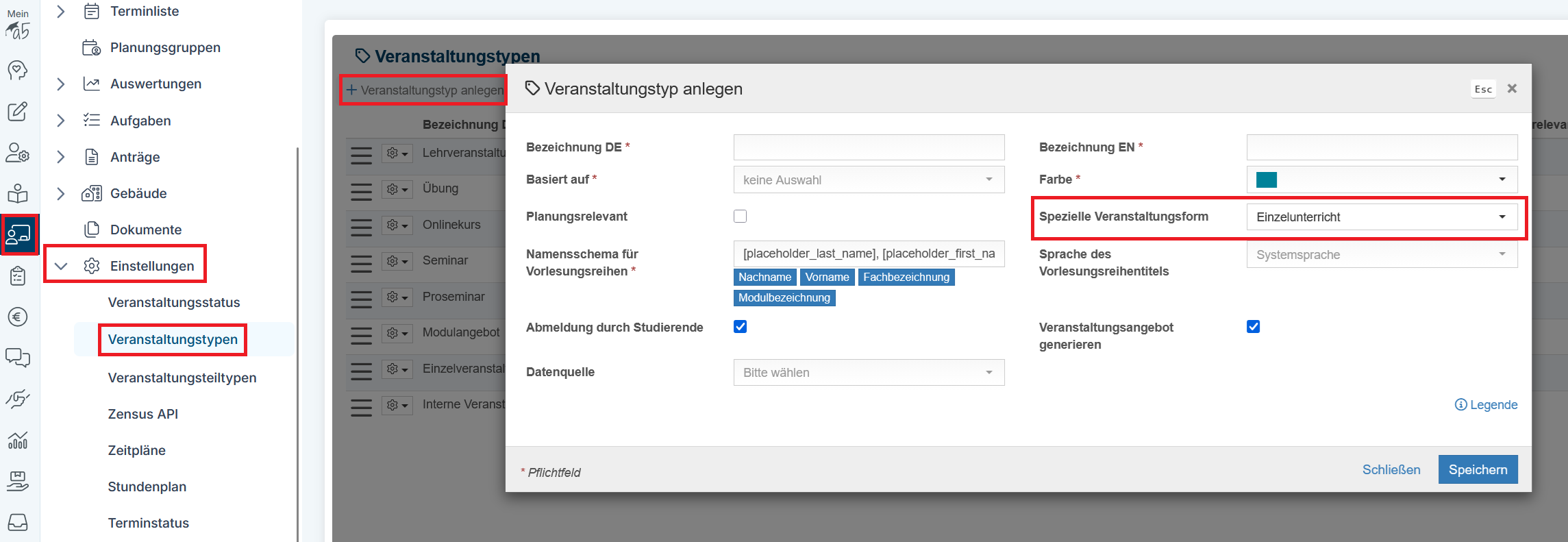
Task: Open the Spezielle Veranstaltungsform dropdown
Action: pyautogui.click(x=1382, y=217)
